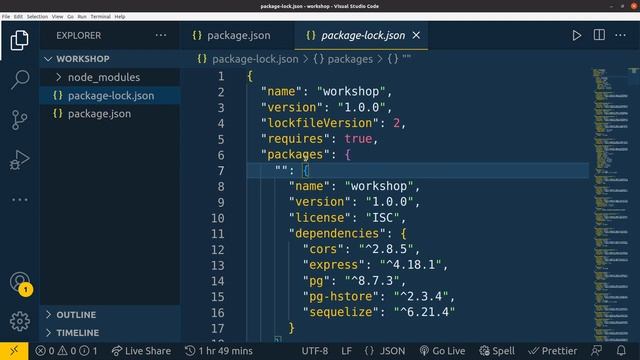Open the Accounts menu icon
Image resolution: width=640 pixels, height=360 pixels.
[x=20, y=283]
